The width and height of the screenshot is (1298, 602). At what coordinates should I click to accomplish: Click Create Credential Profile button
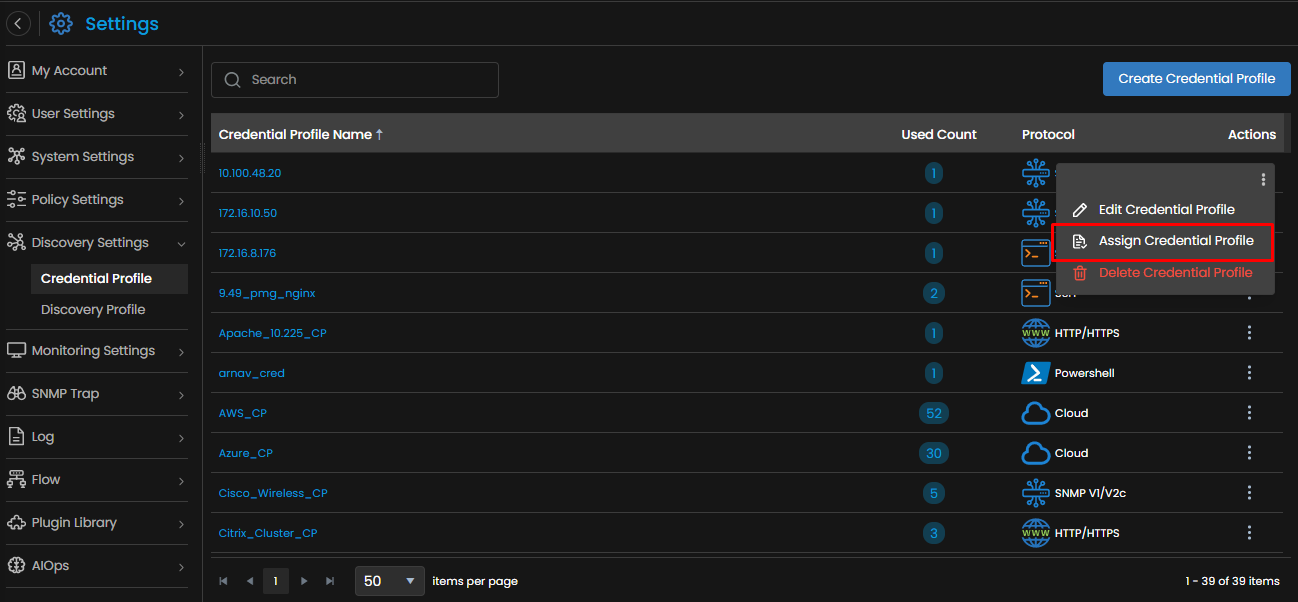click(1197, 79)
